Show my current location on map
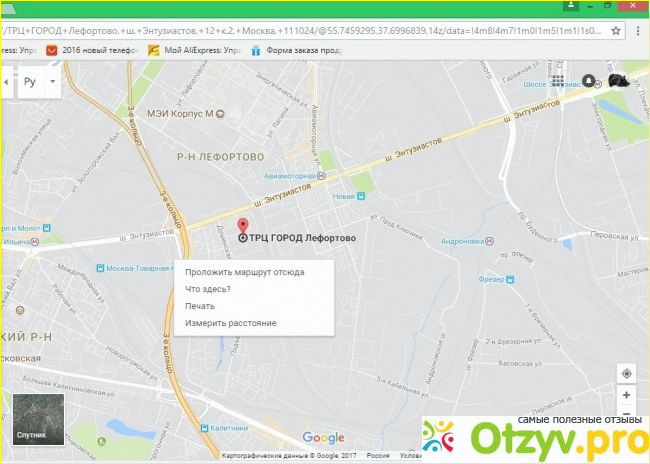650x464 pixels. tap(626, 374)
